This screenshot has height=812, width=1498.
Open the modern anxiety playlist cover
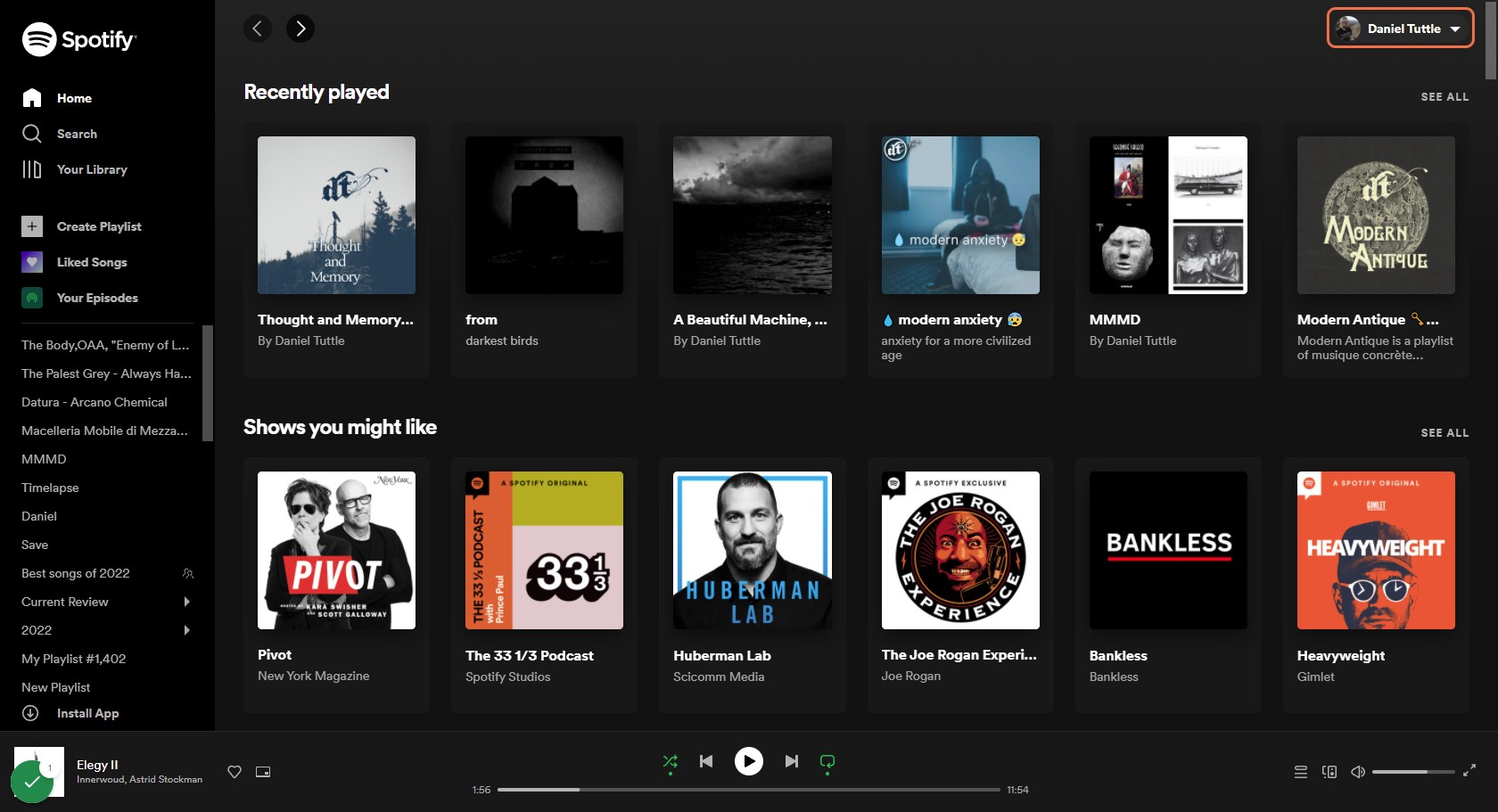pyautogui.click(x=960, y=215)
